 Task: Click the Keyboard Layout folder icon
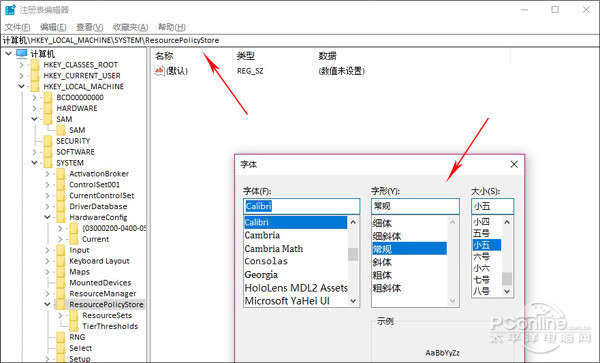tap(61, 261)
